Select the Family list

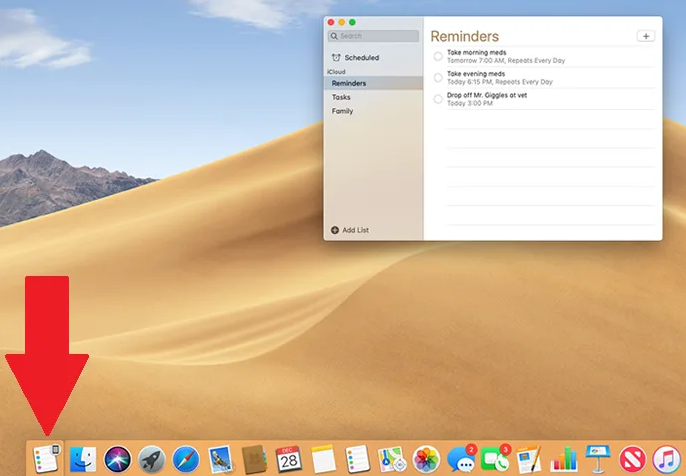(x=343, y=111)
